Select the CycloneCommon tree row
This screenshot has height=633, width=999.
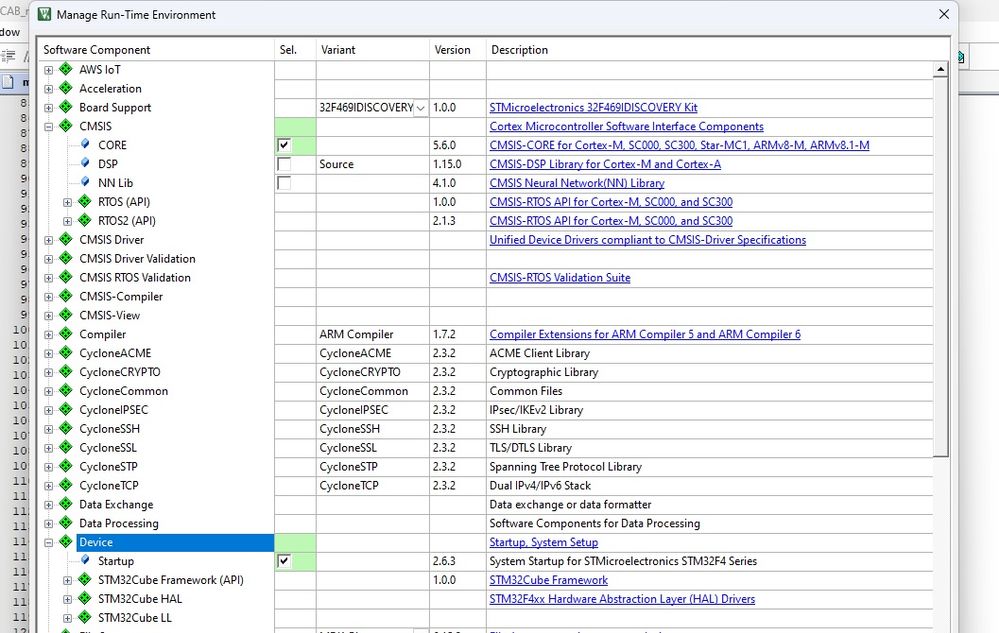pos(124,391)
